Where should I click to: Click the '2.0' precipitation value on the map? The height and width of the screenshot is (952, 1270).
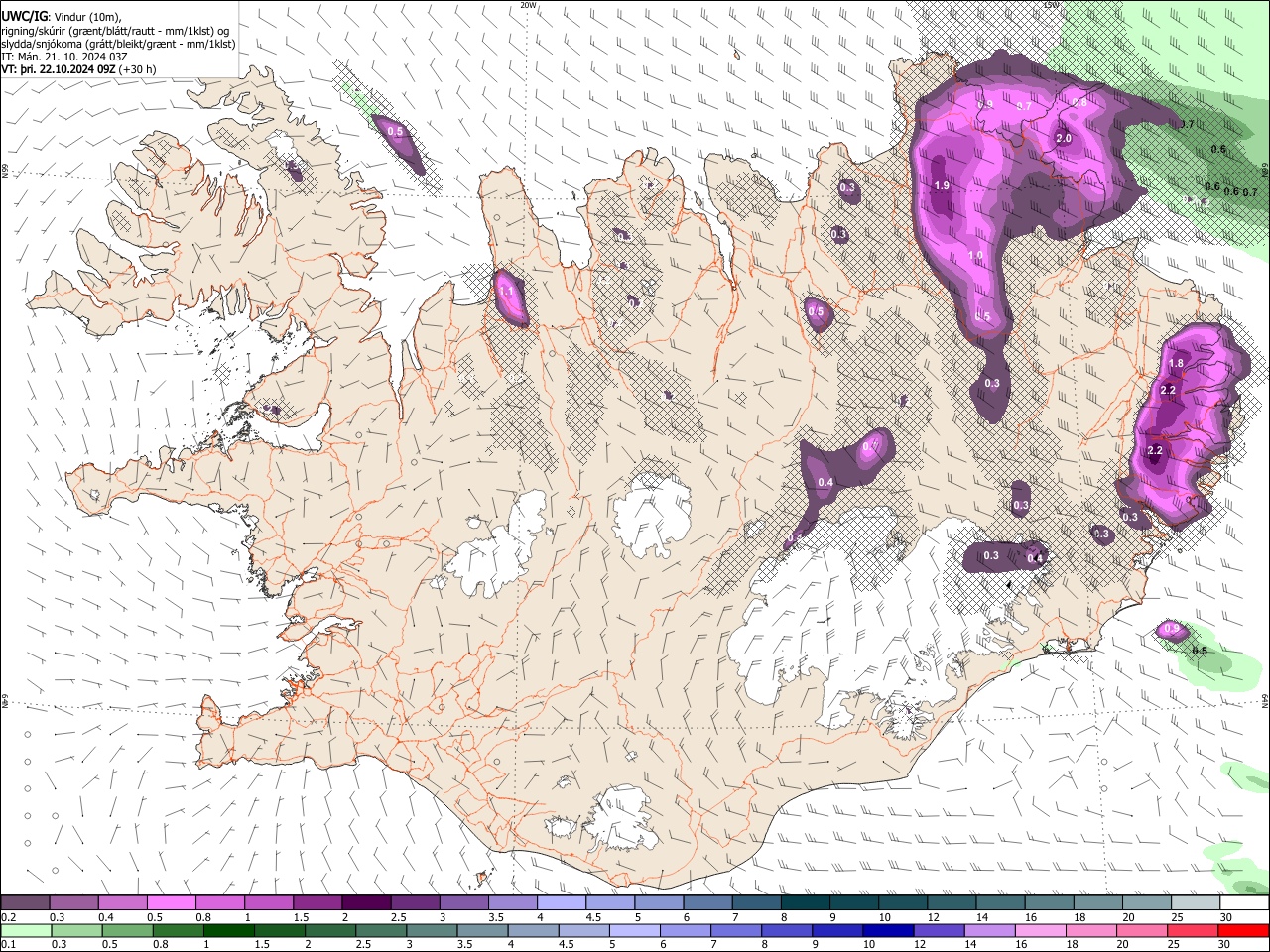tap(1064, 138)
